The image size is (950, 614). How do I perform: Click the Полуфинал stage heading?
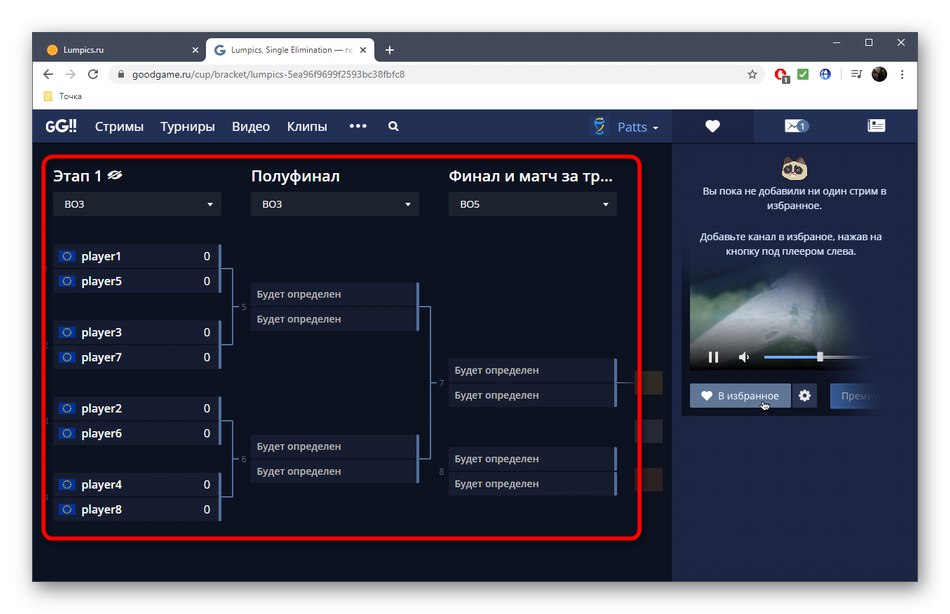click(295, 176)
